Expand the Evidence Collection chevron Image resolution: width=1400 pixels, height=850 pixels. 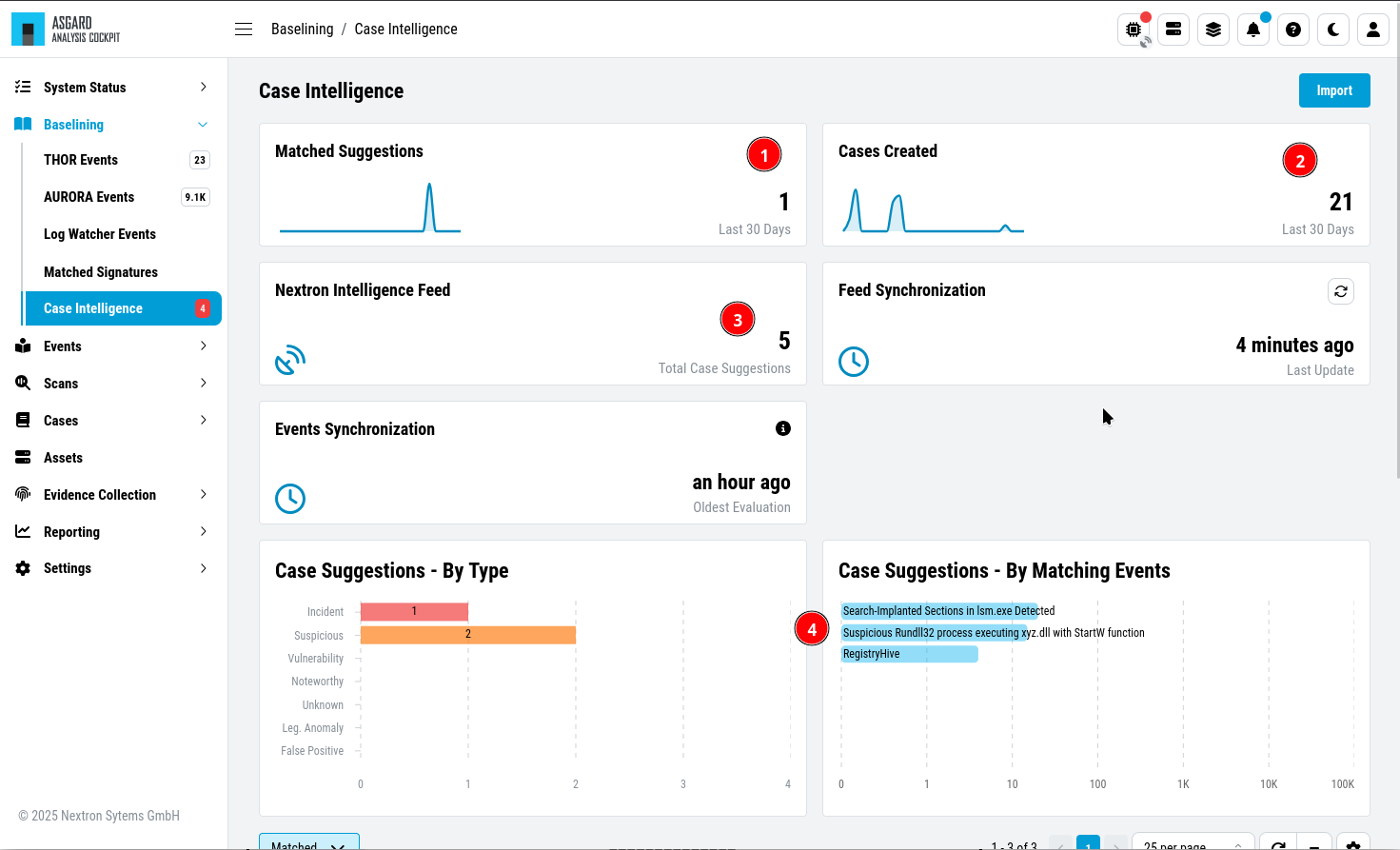(x=203, y=494)
